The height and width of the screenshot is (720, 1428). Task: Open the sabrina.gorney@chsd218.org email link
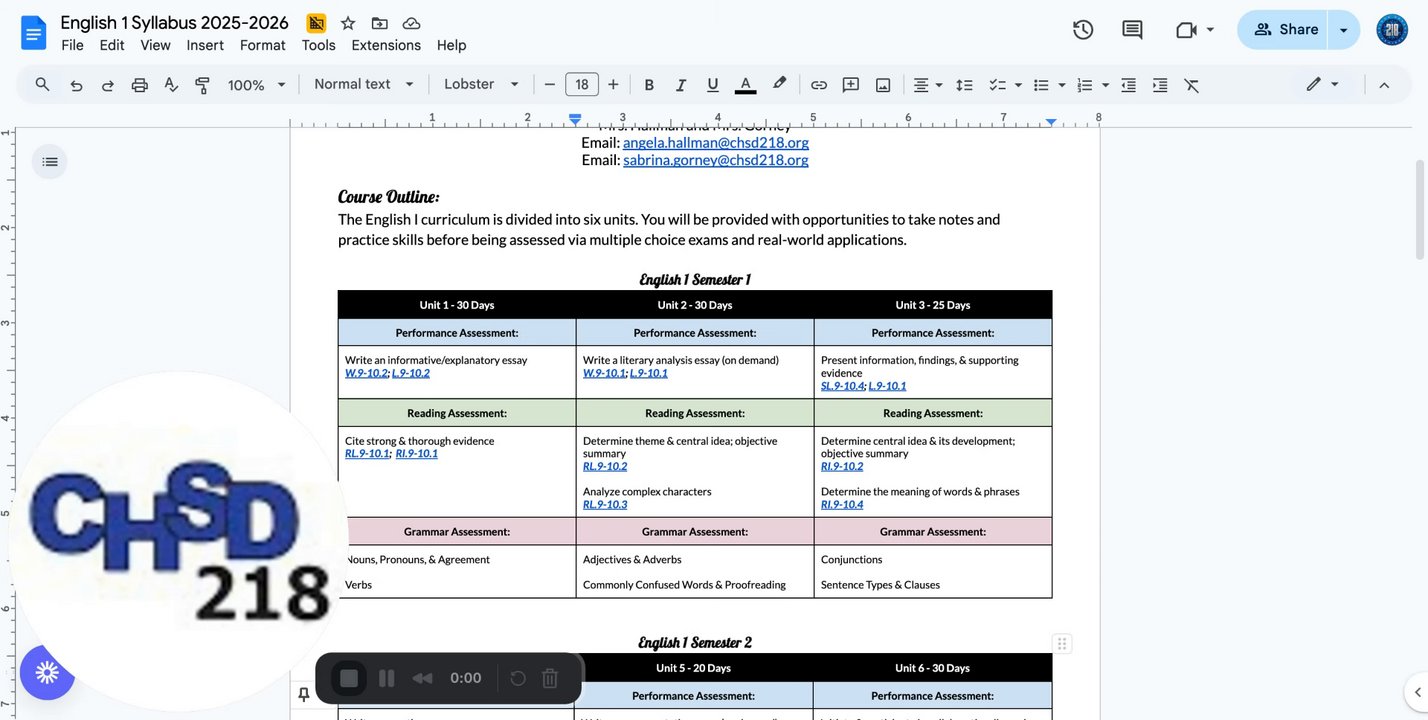pyautogui.click(x=716, y=160)
